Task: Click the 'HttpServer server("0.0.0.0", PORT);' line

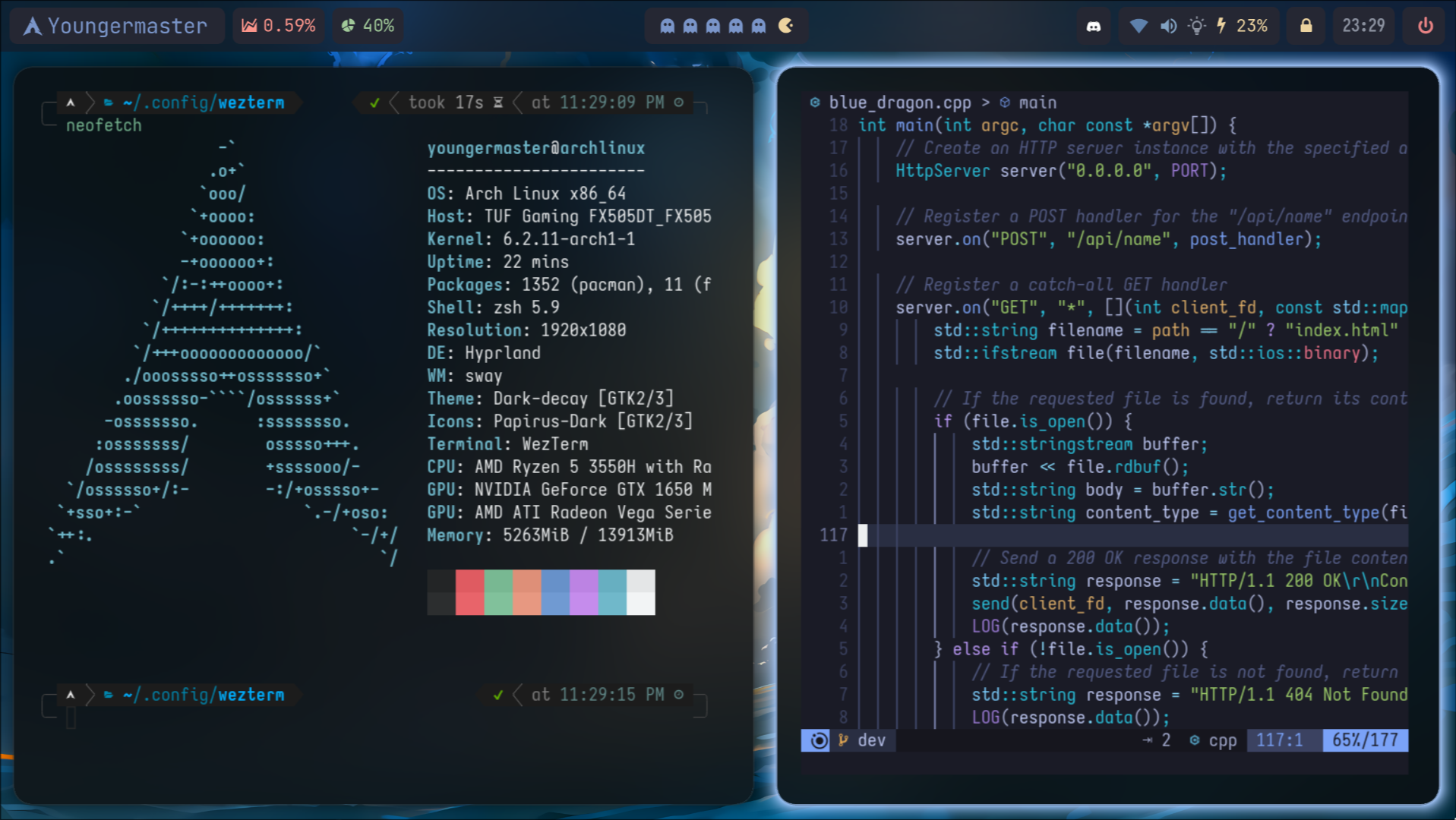Action: (x=1061, y=171)
